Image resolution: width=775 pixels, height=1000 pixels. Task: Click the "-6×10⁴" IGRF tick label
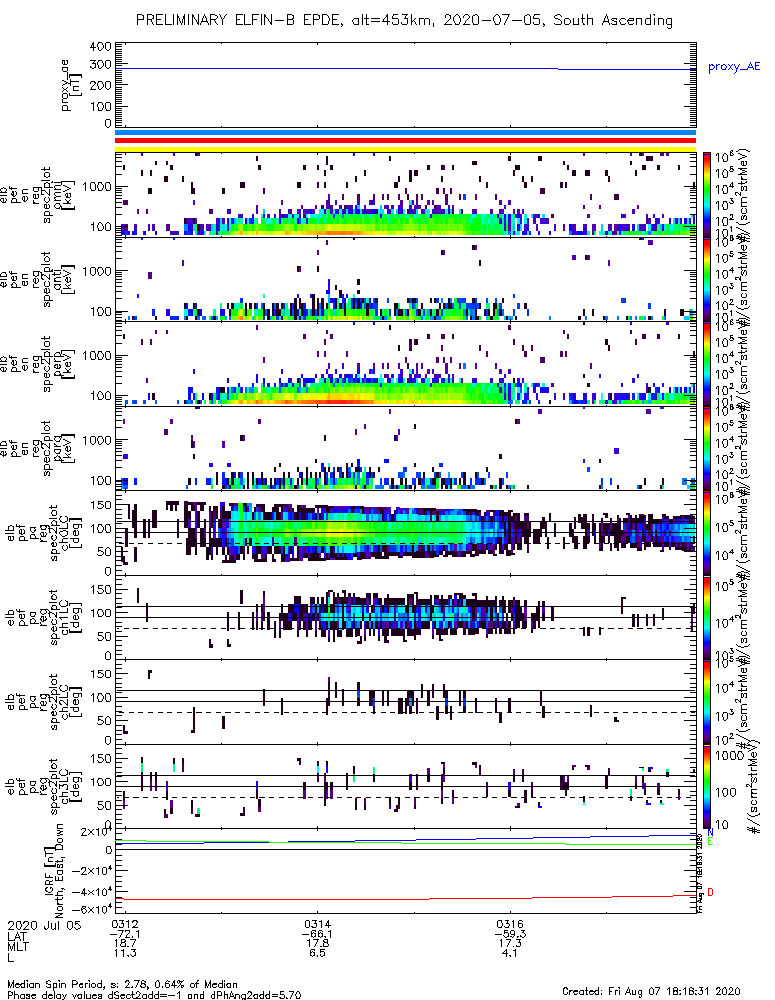point(90,909)
